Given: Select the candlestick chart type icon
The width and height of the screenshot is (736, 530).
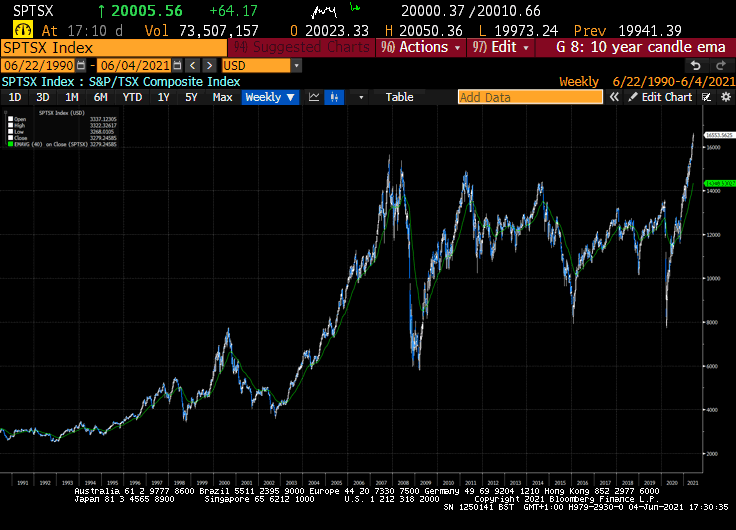Looking at the screenshot, I should (334, 97).
